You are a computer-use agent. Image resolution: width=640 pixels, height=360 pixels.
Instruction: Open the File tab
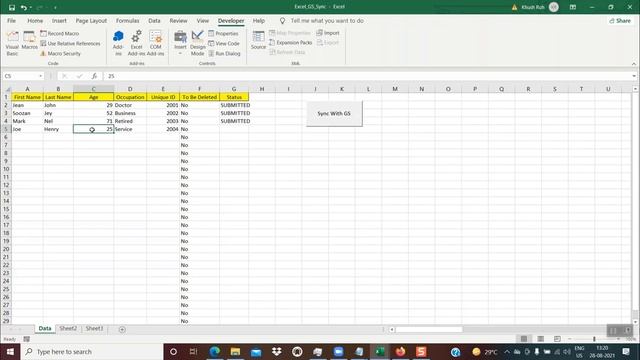tap(11, 20)
